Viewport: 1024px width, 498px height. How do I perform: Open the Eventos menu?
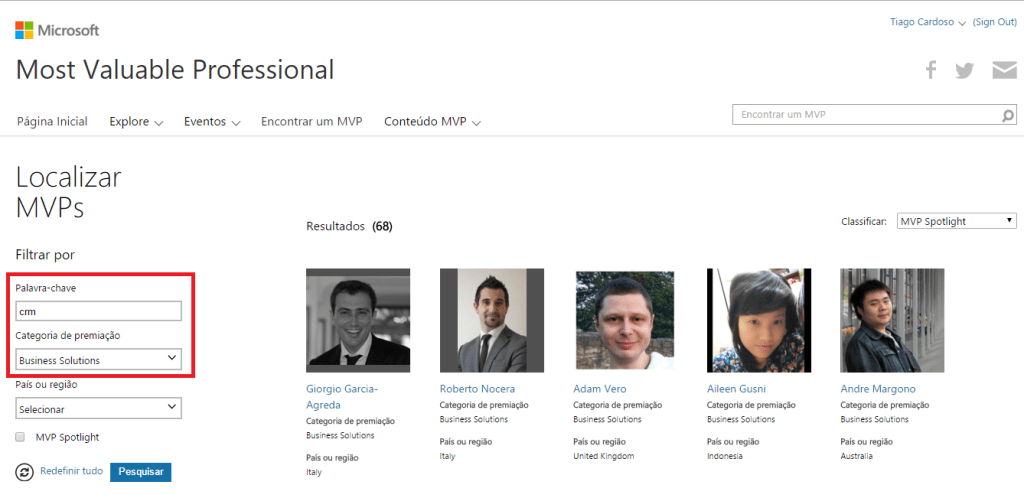tap(212, 122)
